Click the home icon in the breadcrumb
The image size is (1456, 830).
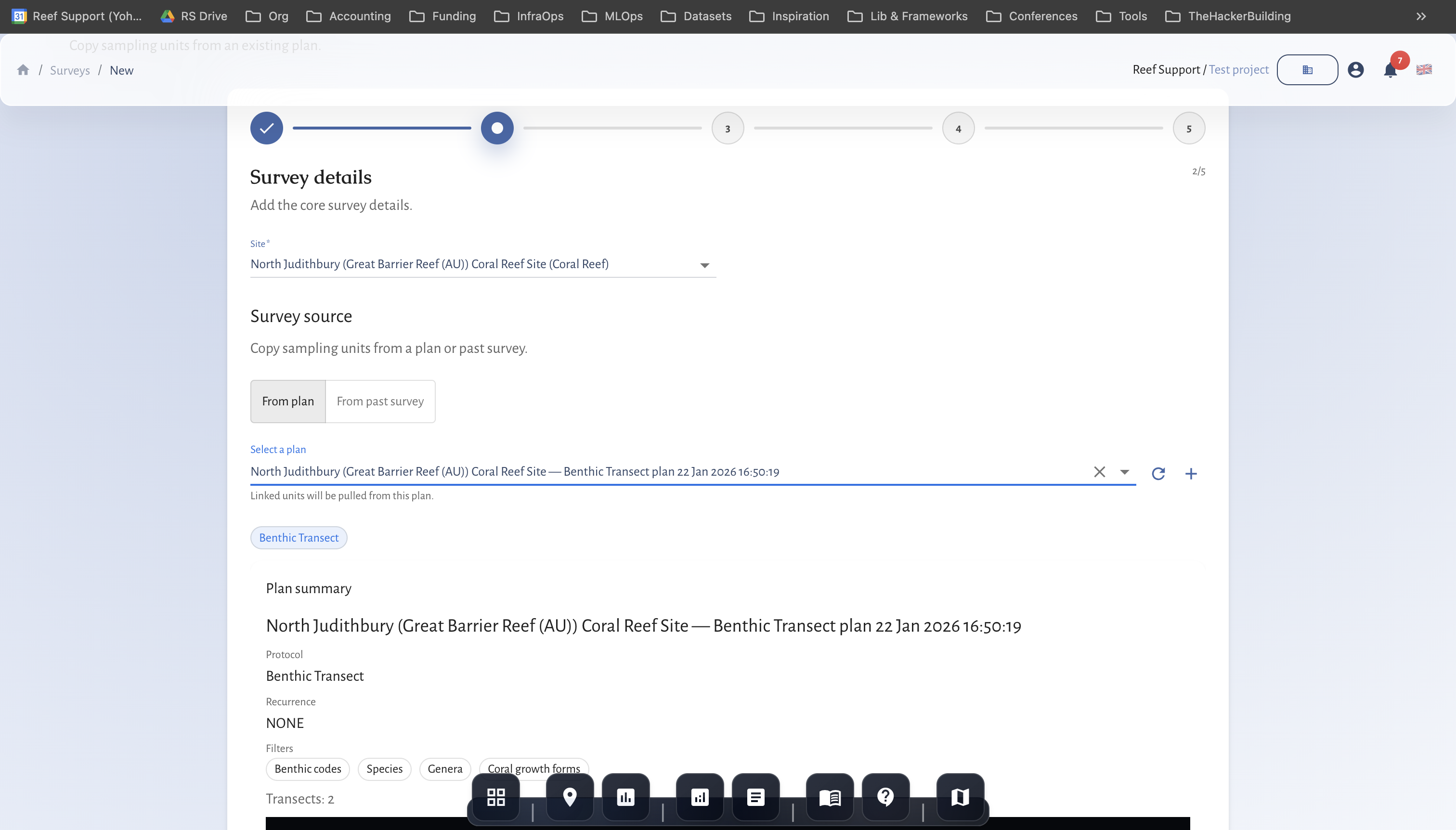point(23,70)
